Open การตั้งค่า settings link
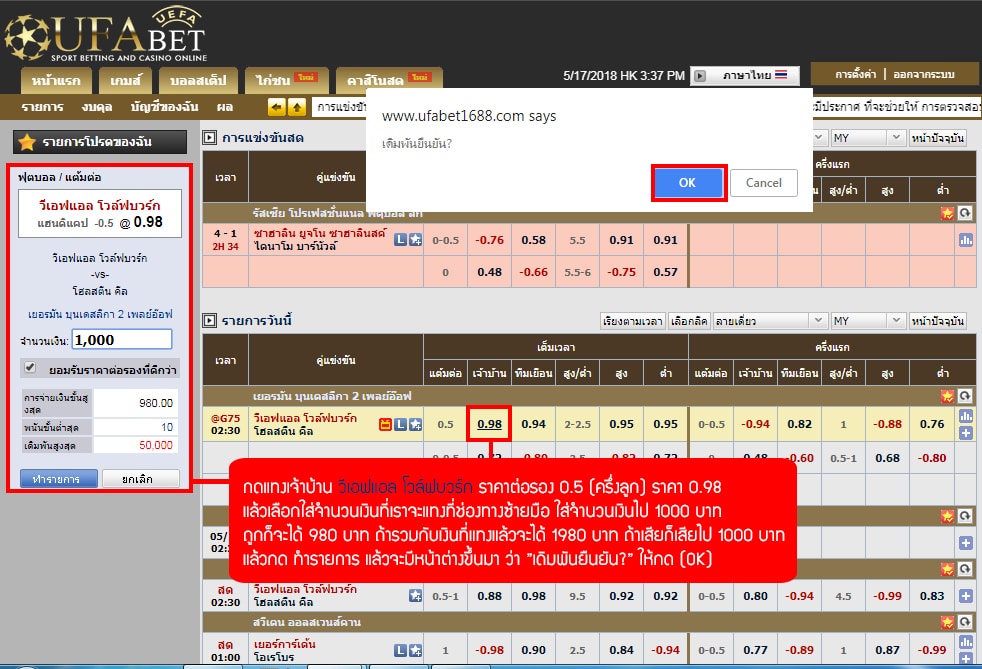Screen dimensions: 982x669 click(855, 75)
